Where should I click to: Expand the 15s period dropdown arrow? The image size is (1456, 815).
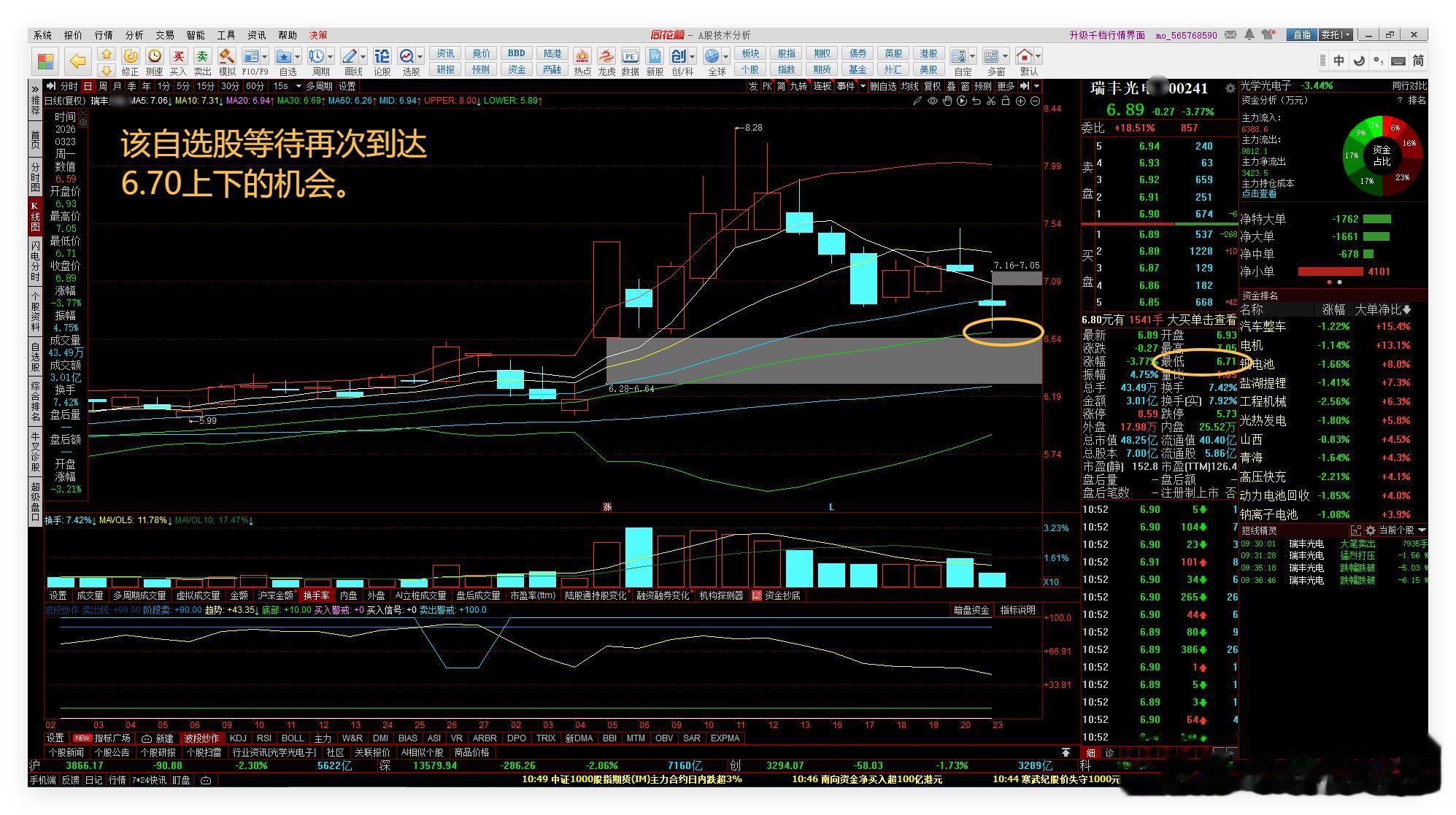coord(298,86)
